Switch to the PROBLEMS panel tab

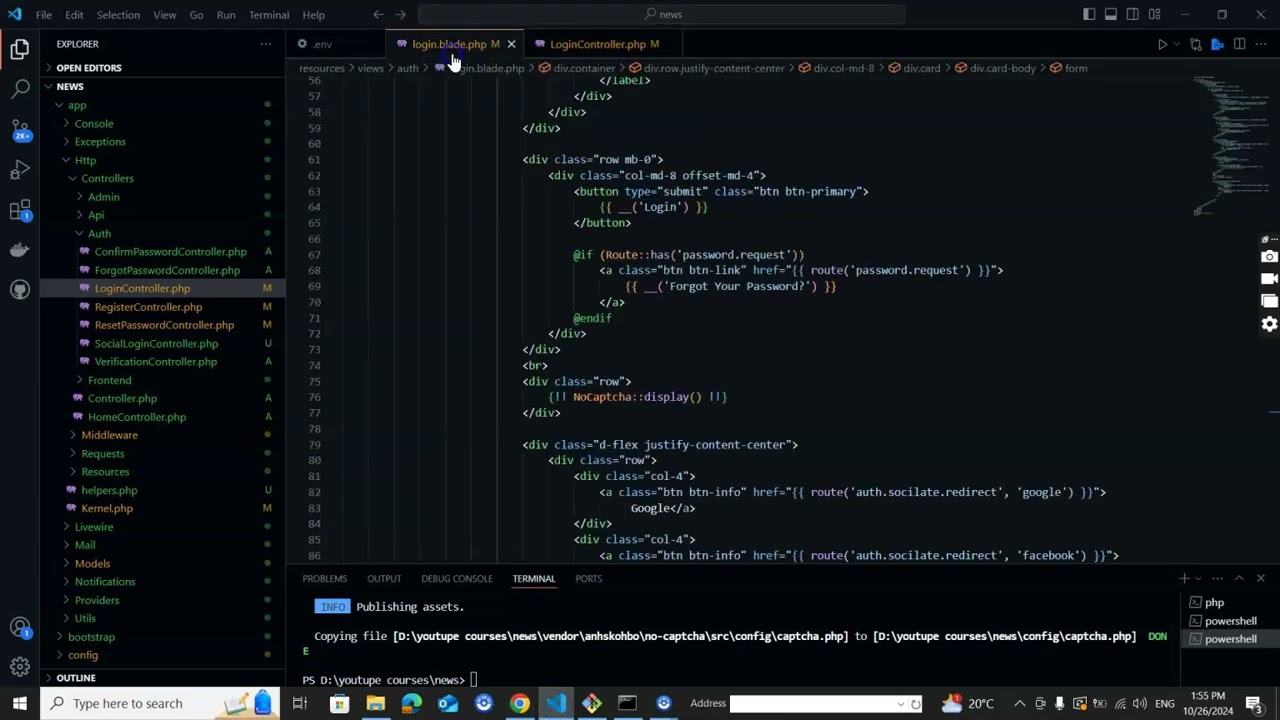(325, 579)
